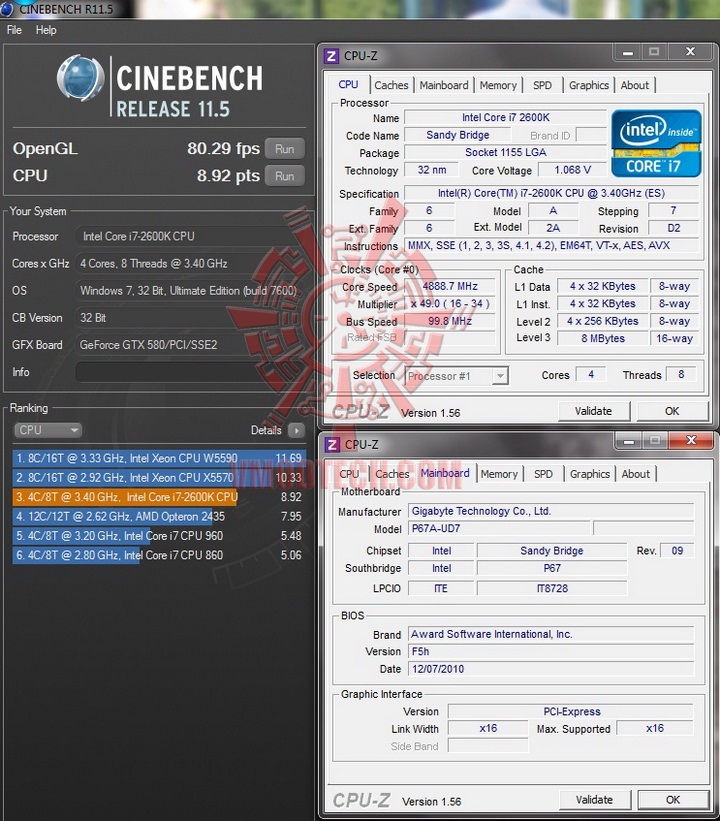Viewport: 720px width, 821px height.
Task: Click the Cinebench app icon in title bar
Action: coord(7,9)
